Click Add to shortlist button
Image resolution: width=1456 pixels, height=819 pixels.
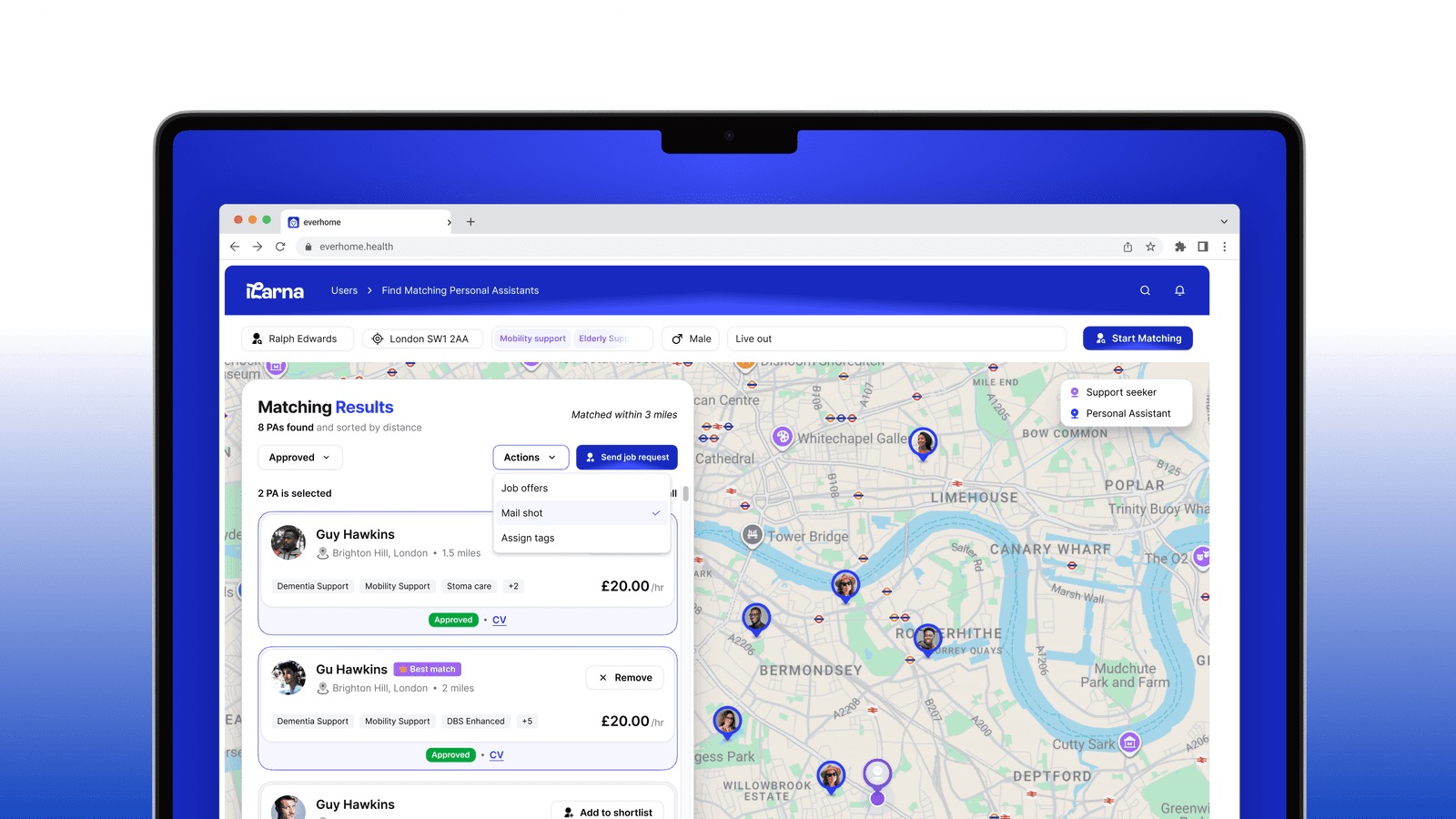click(607, 812)
